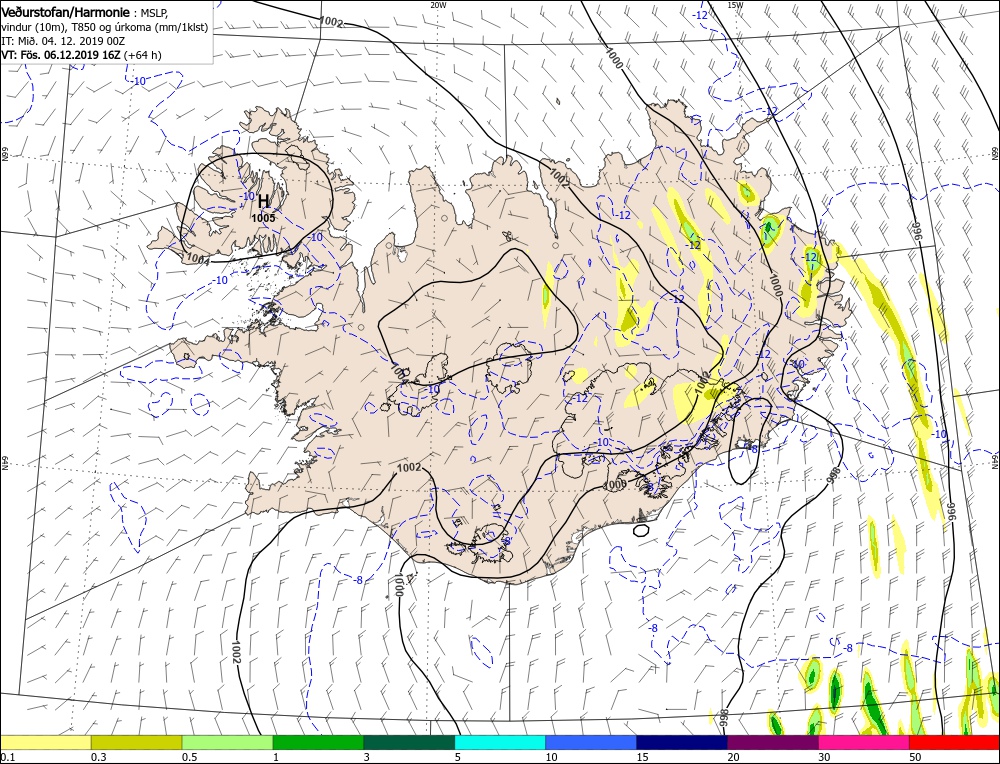Click the "3" legend scale label

pos(367,757)
